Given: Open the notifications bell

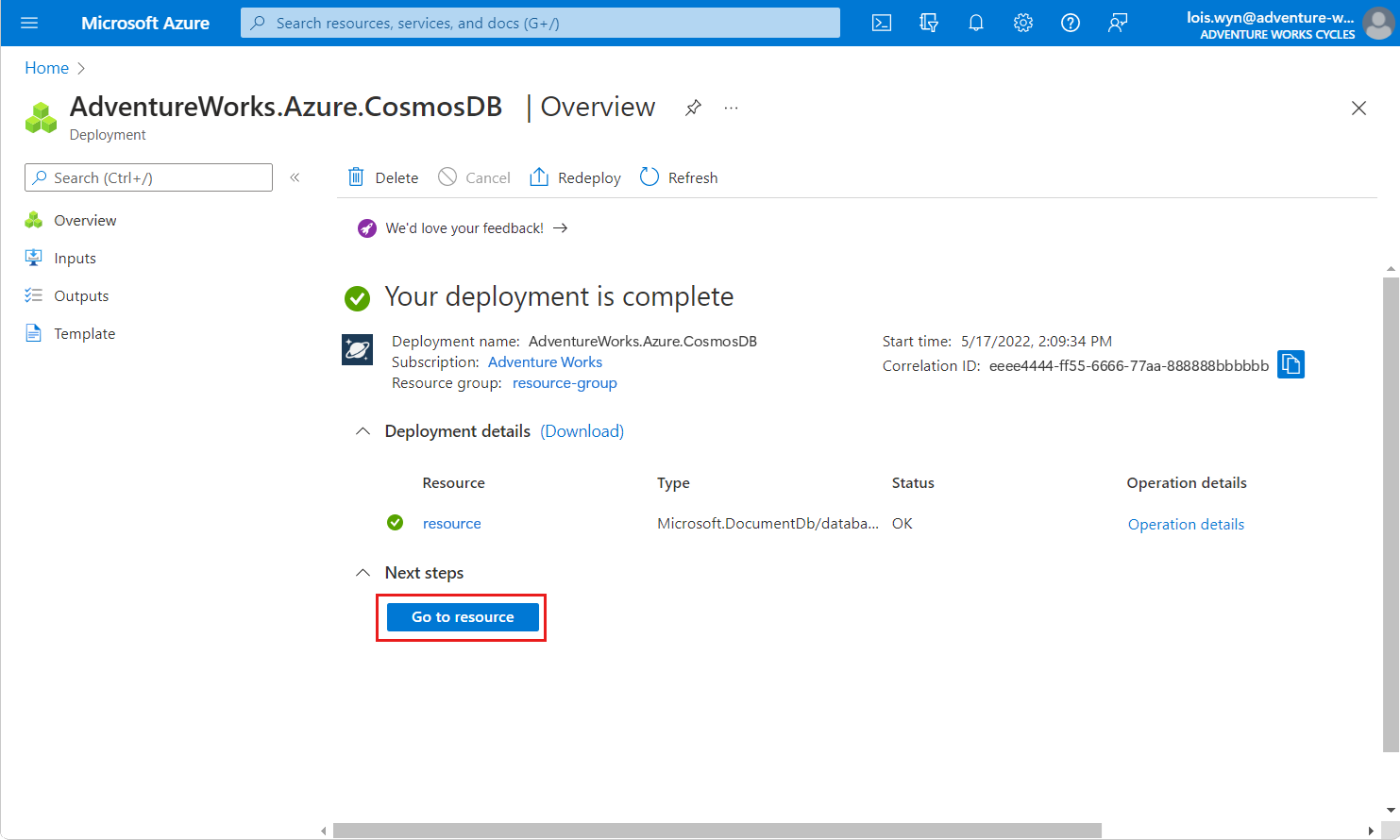Looking at the screenshot, I should tap(976, 23).
